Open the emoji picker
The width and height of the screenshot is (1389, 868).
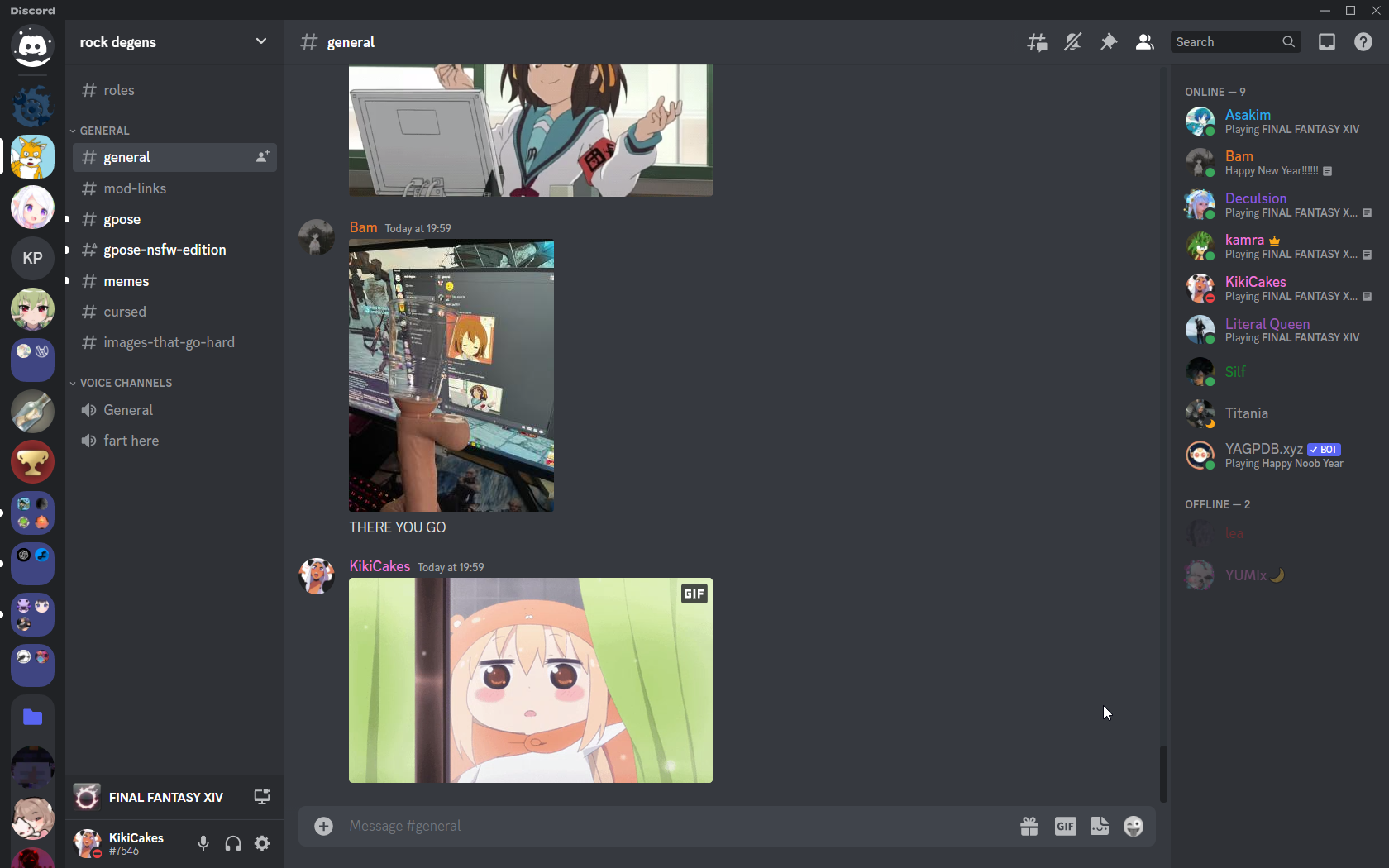(x=1134, y=826)
